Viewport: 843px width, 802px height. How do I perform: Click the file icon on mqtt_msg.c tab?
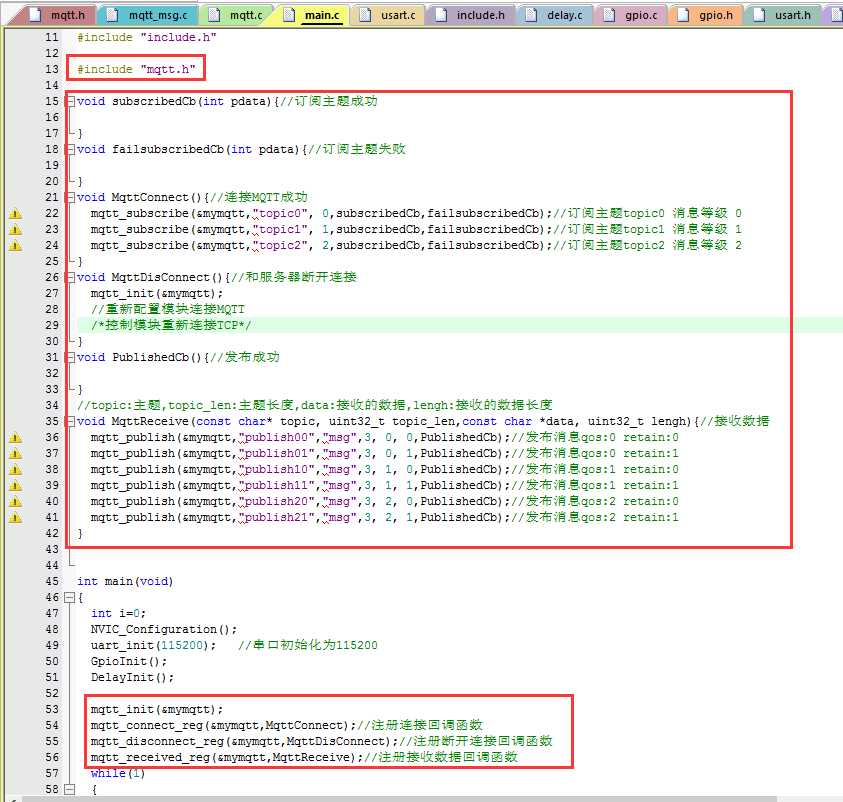(x=112, y=15)
